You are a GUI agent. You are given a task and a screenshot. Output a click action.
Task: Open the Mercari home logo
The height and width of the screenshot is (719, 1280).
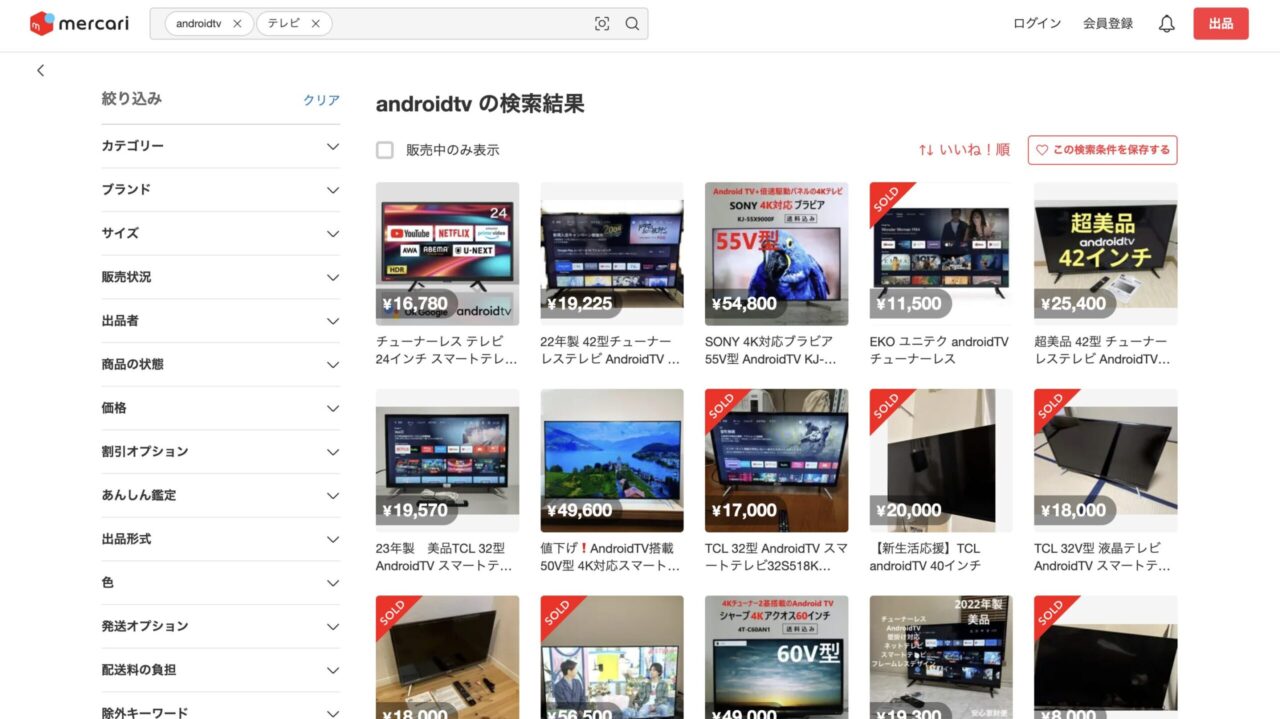coord(79,24)
